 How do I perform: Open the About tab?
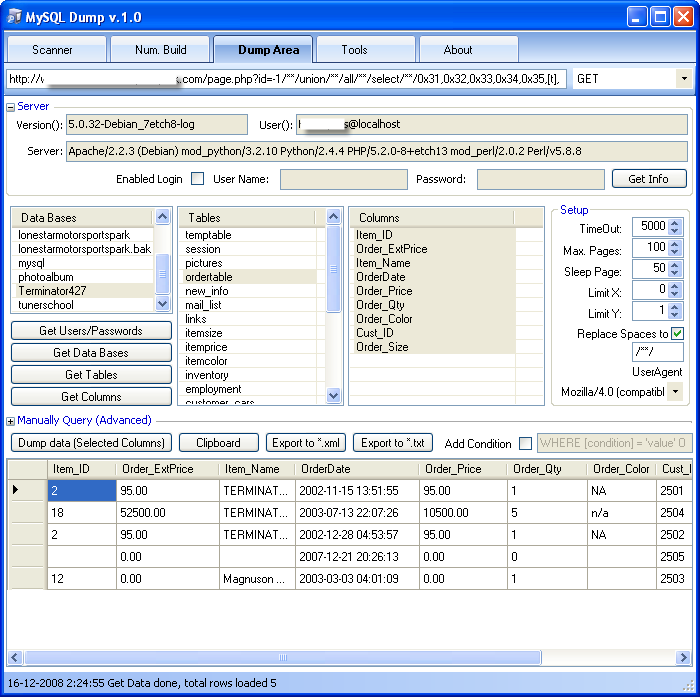tap(469, 50)
